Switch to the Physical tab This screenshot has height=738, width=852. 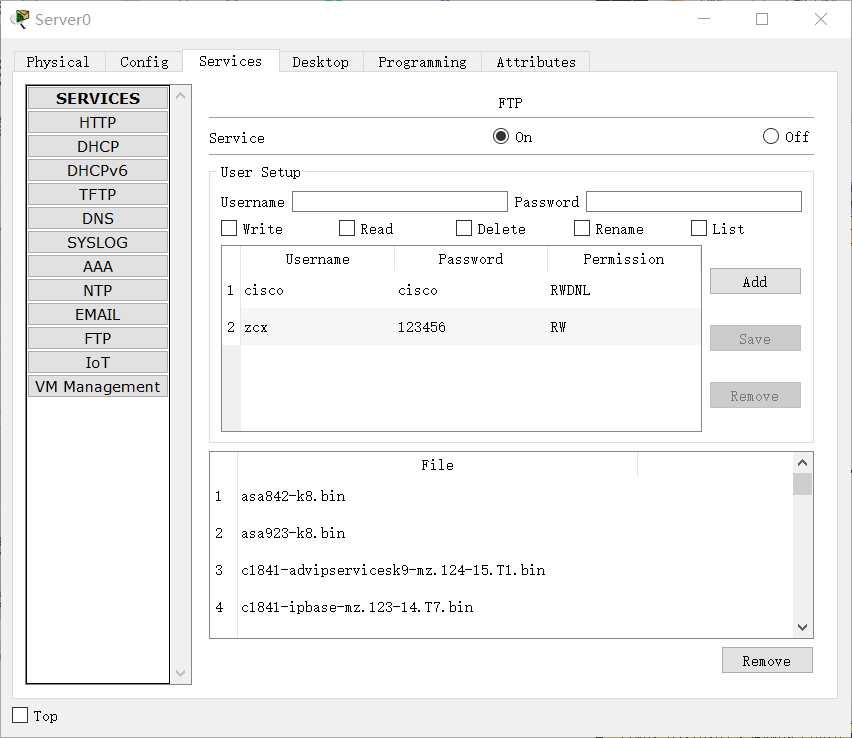point(58,62)
